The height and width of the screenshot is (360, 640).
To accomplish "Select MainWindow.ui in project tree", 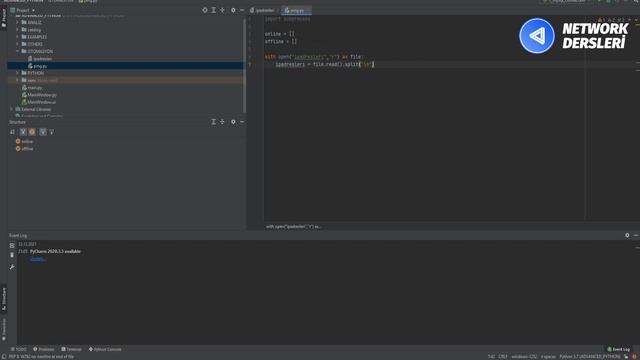I will pyautogui.click(x=39, y=102).
